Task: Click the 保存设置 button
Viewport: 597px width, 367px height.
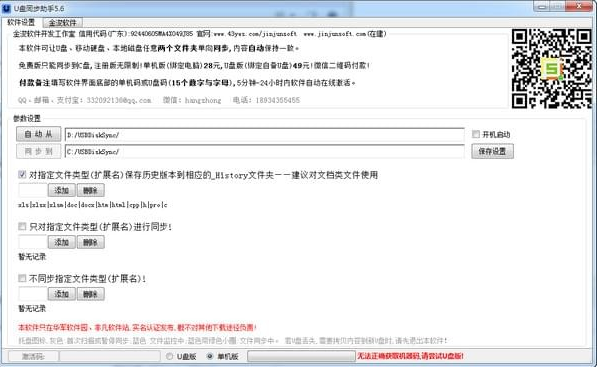Action: click(x=492, y=151)
